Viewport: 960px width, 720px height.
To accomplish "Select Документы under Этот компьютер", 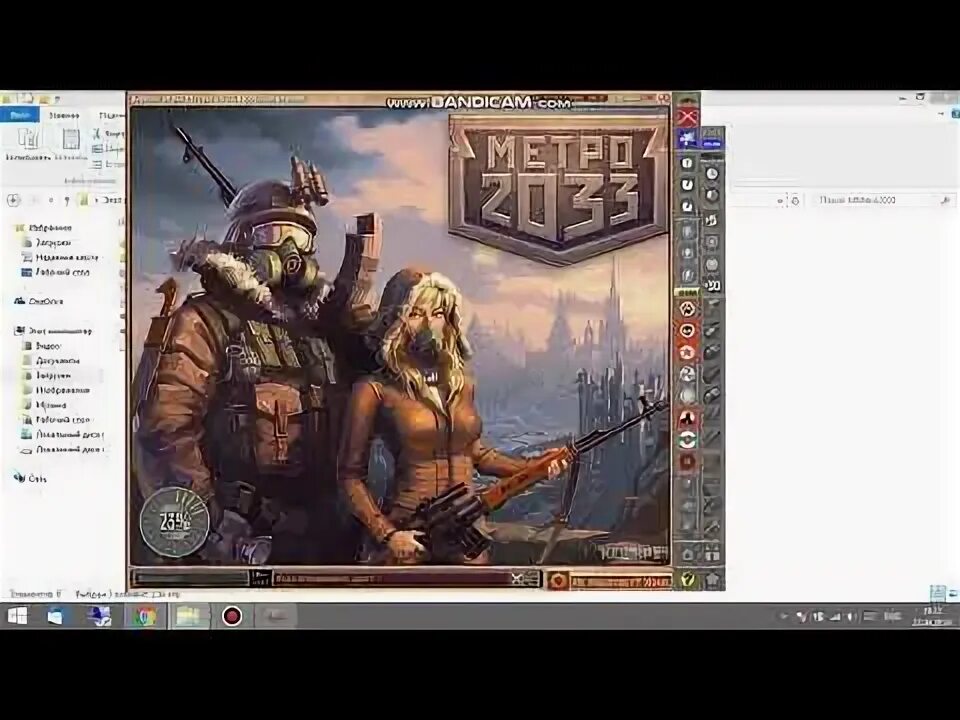I will (x=51, y=361).
